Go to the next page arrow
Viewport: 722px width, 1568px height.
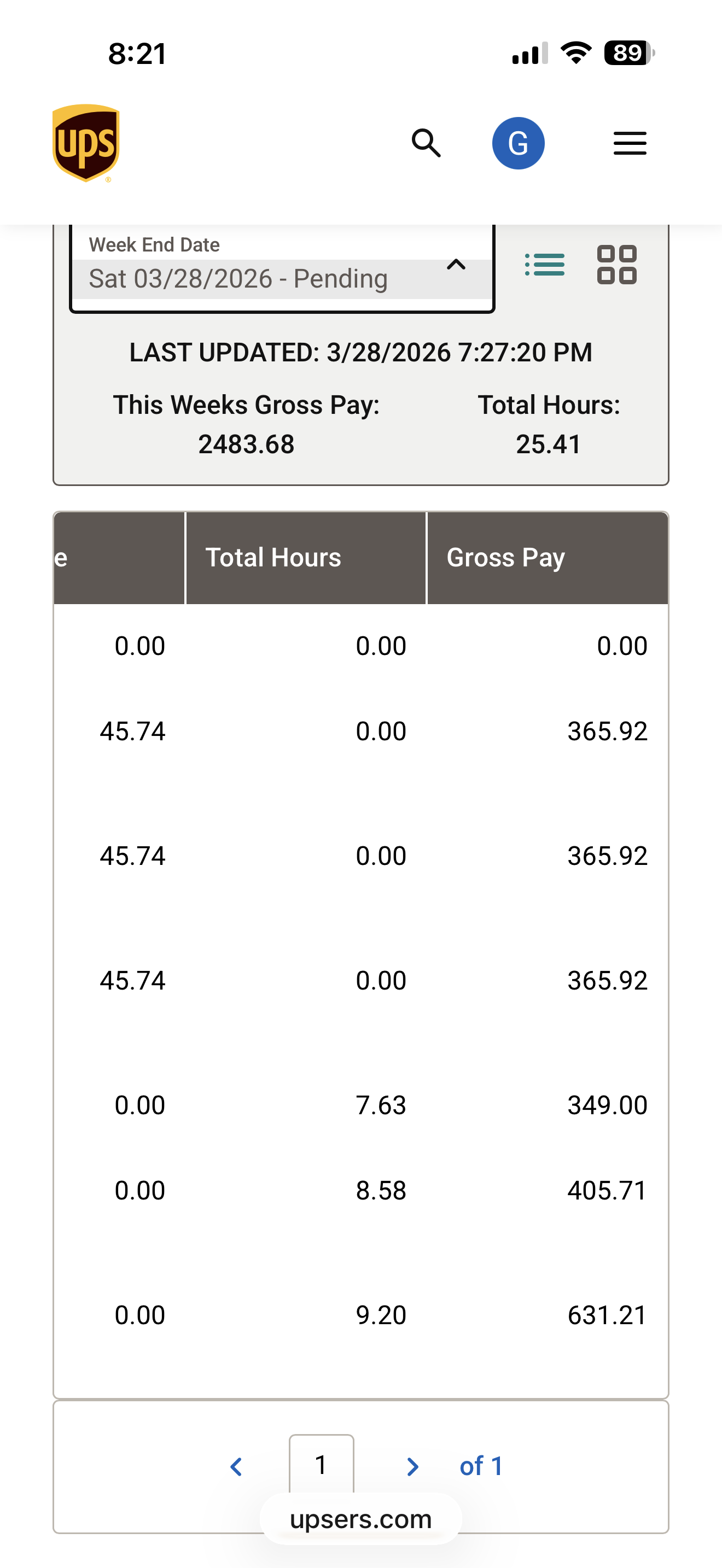pos(413,1467)
